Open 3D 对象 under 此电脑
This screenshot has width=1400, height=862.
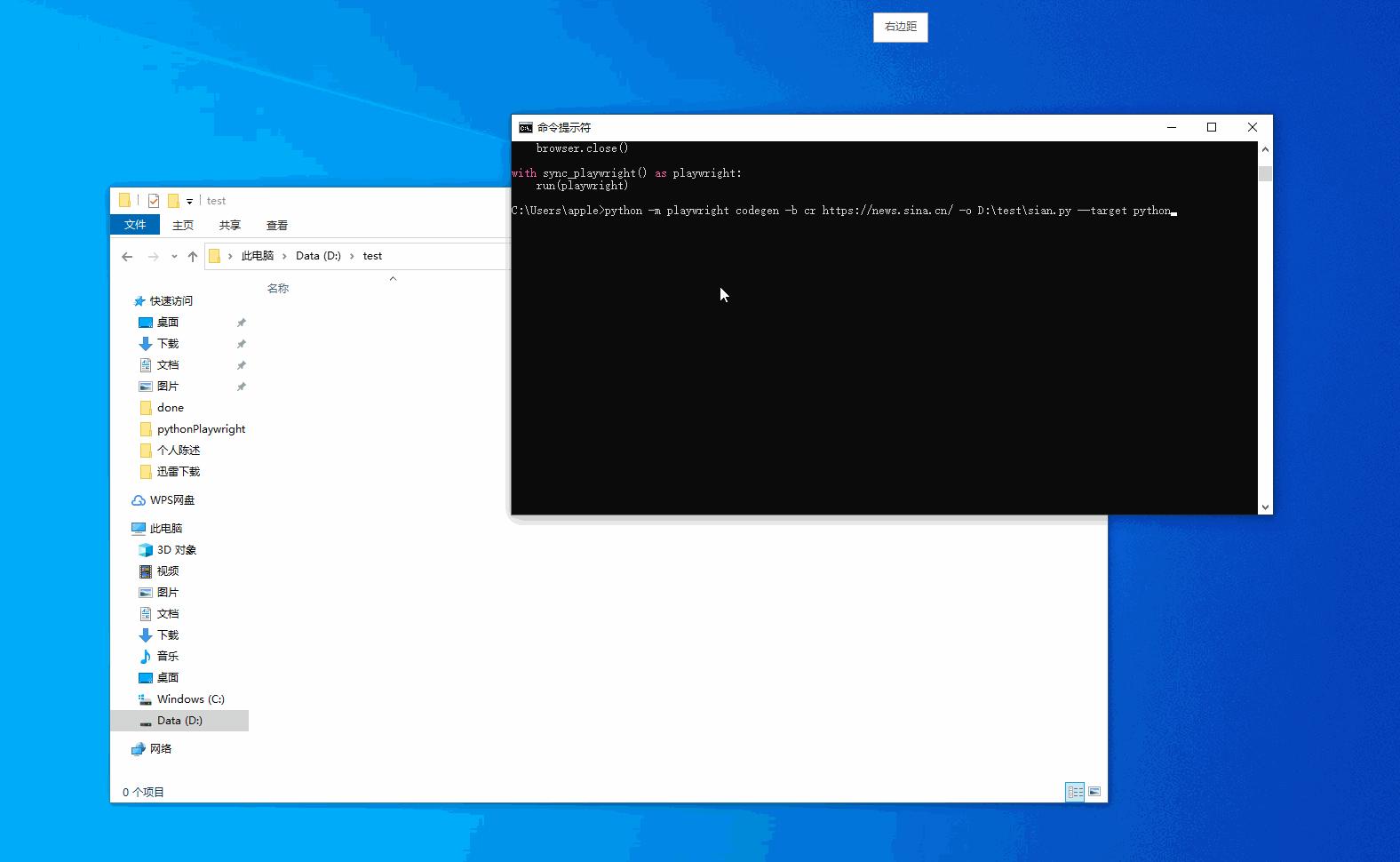(x=177, y=550)
